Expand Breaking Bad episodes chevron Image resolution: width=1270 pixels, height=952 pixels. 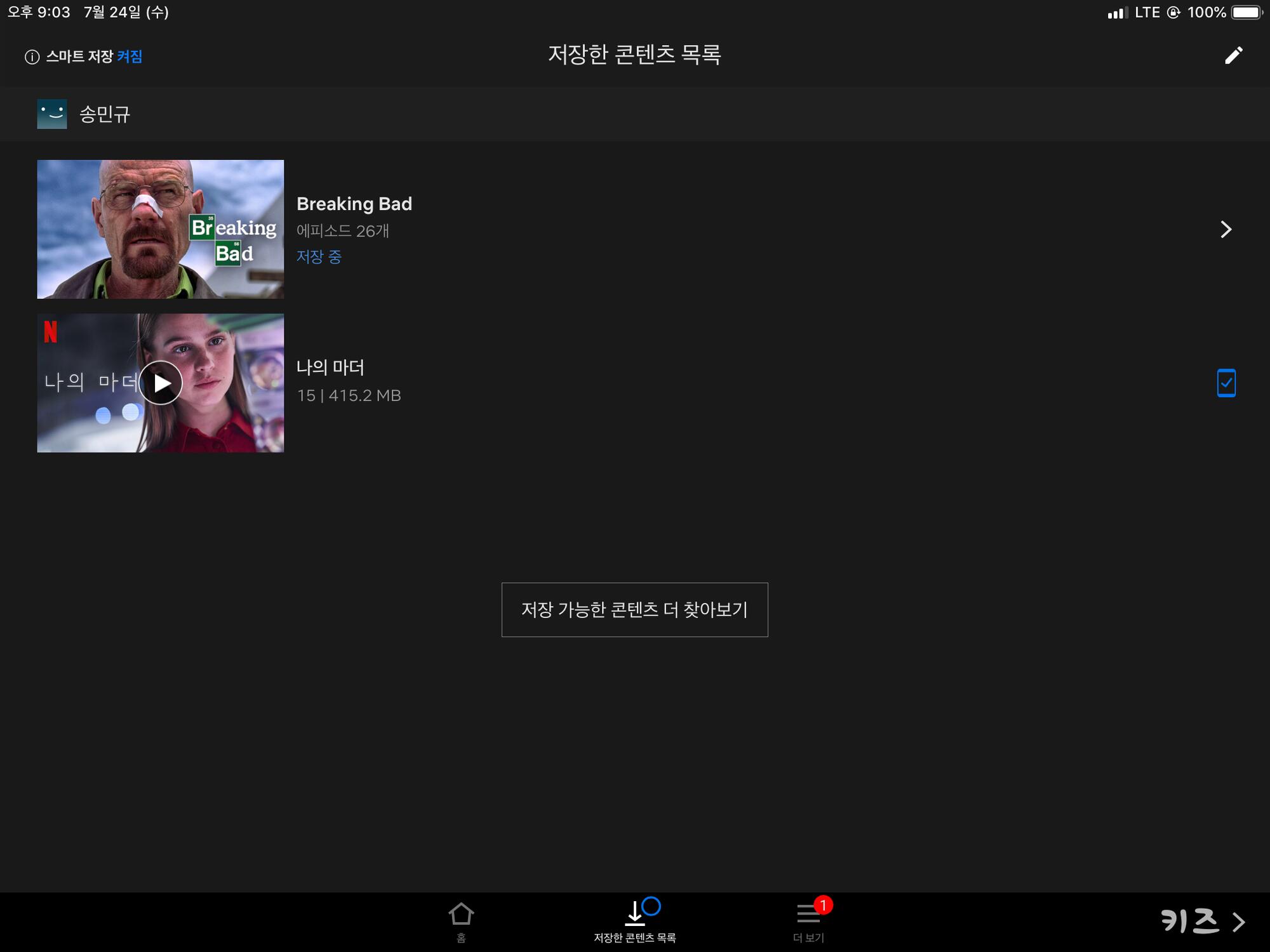point(1226,229)
